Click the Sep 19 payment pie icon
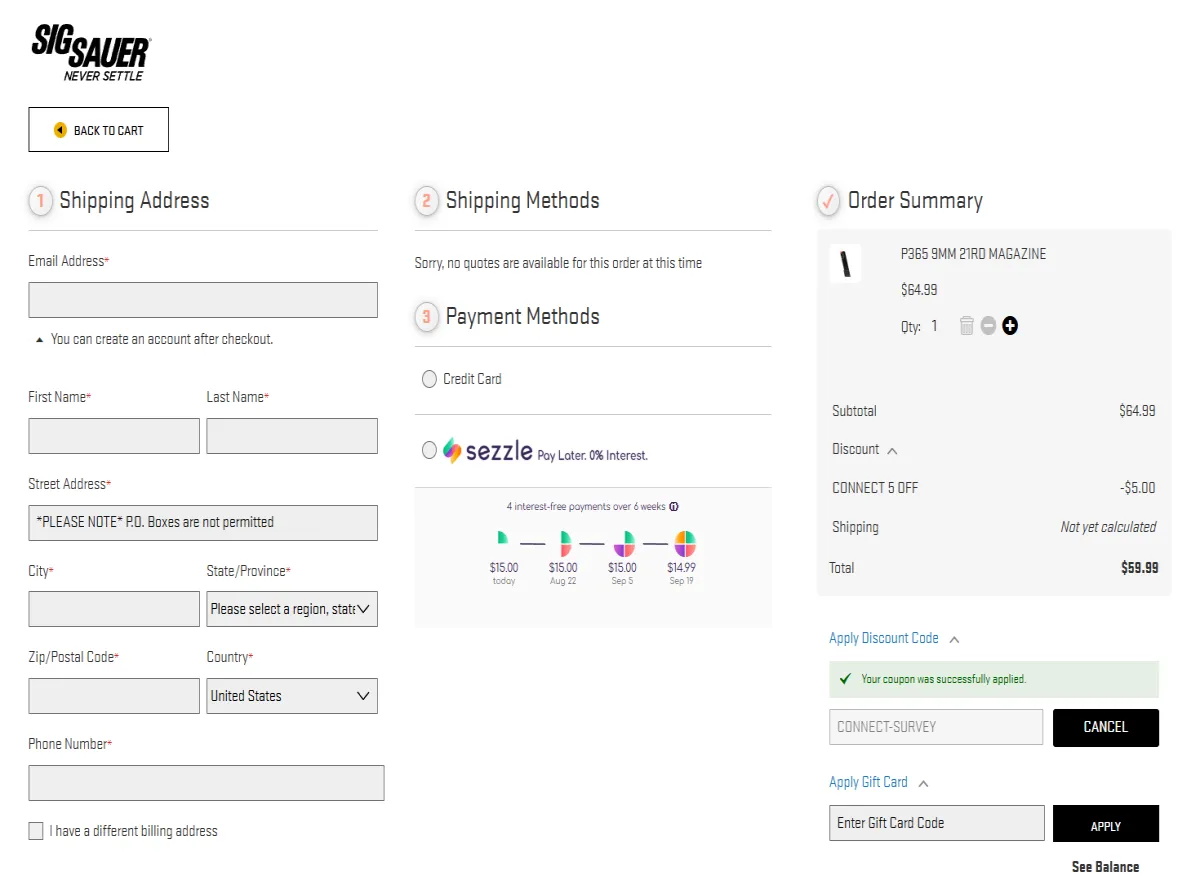This screenshot has height=887, width=1200. [x=684, y=544]
